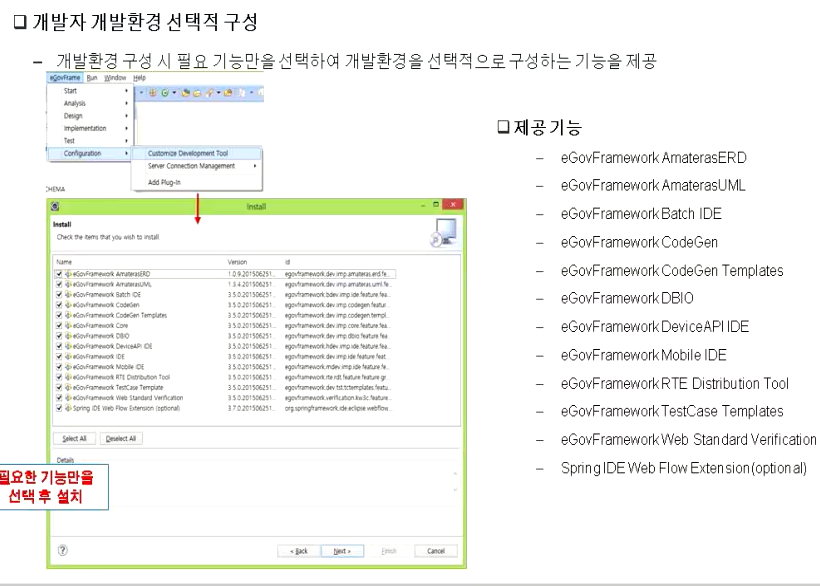Click feature icon of Web Standard Verification row
Viewport: 820px width, 586px height.
68,398
